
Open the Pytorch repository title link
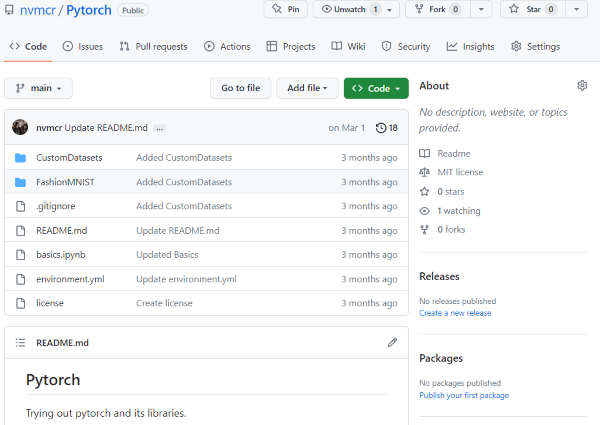coord(89,10)
